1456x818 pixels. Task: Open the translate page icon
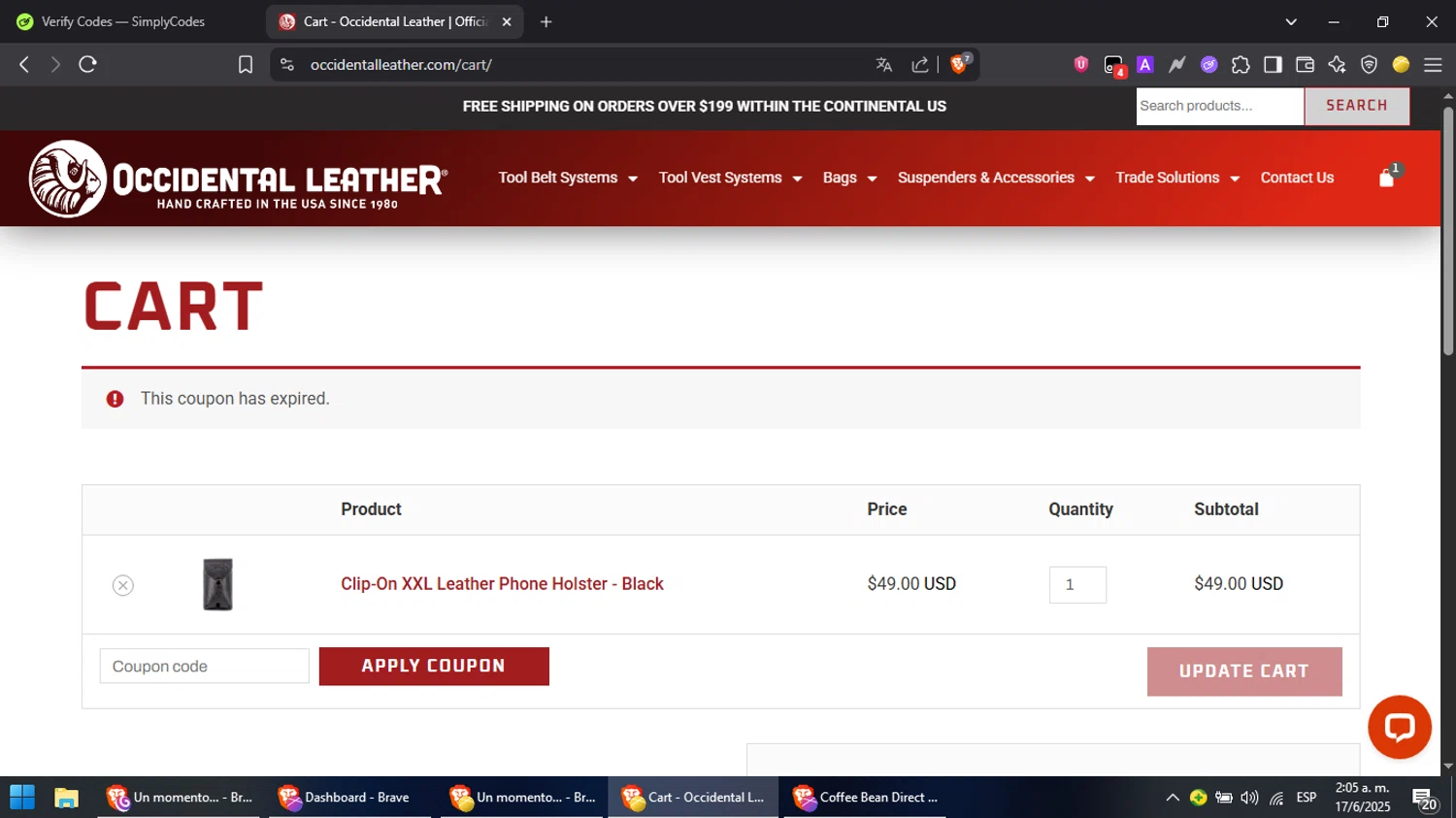(883, 64)
